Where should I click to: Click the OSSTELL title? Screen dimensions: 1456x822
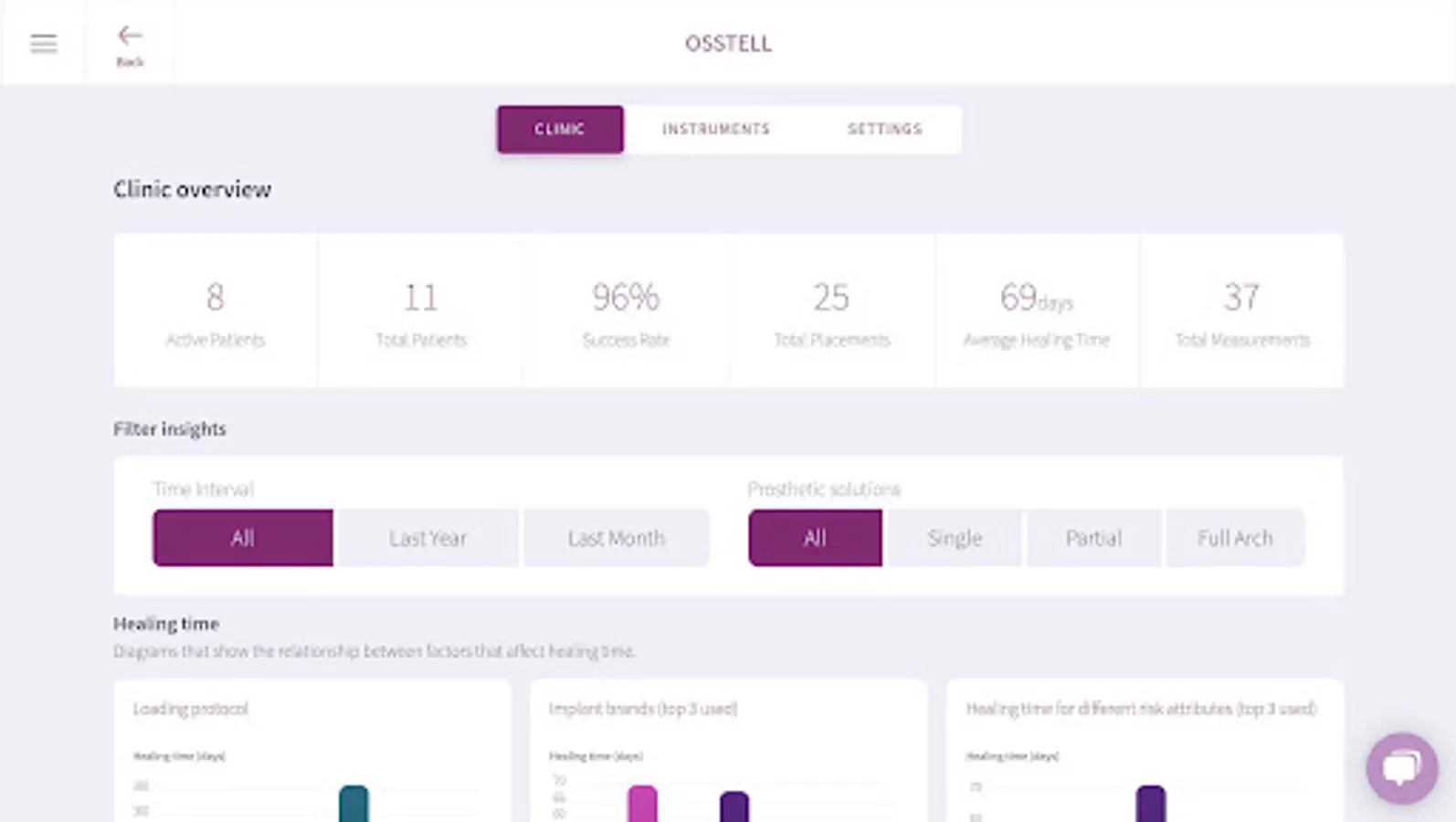[728, 43]
